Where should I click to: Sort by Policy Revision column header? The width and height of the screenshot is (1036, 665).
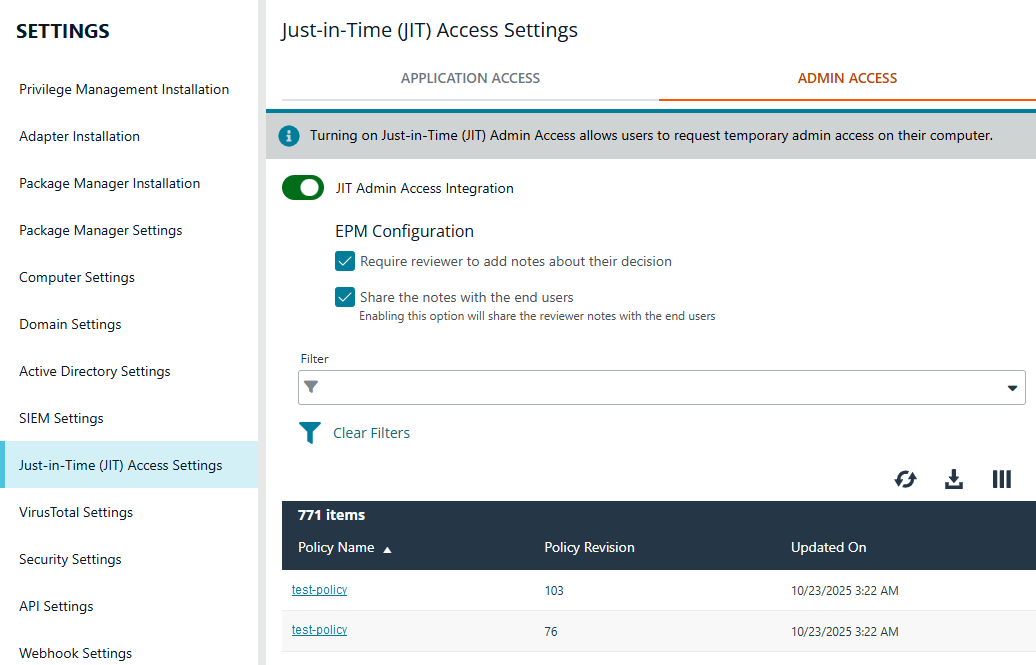pyautogui.click(x=589, y=547)
